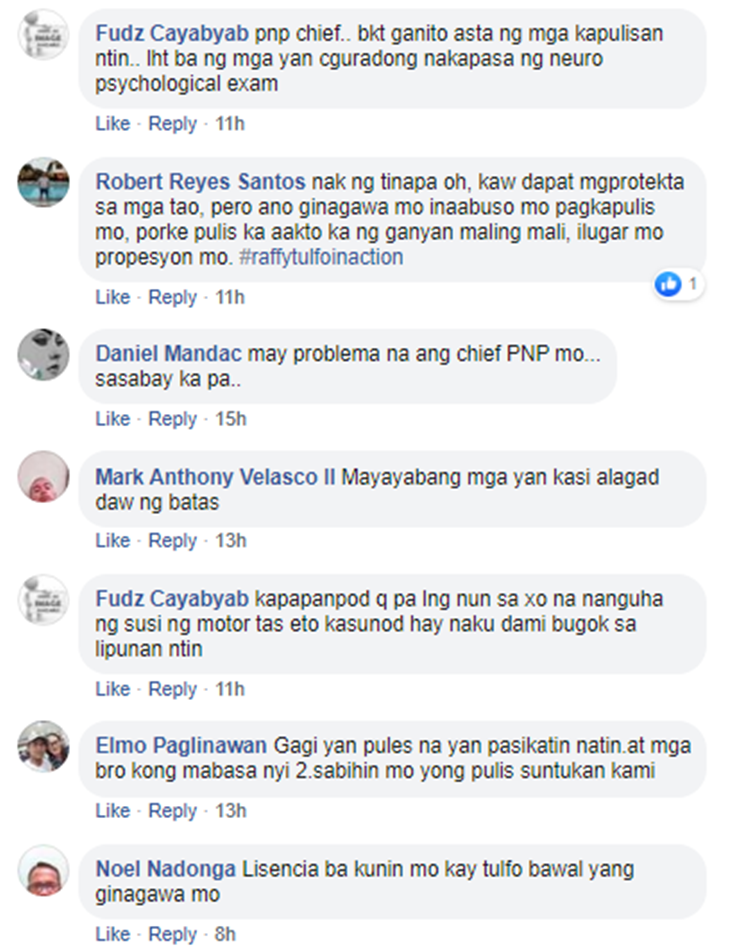Like Robert Reyes Santos's comment
This screenshot has width=750, height=952.
click(112, 297)
